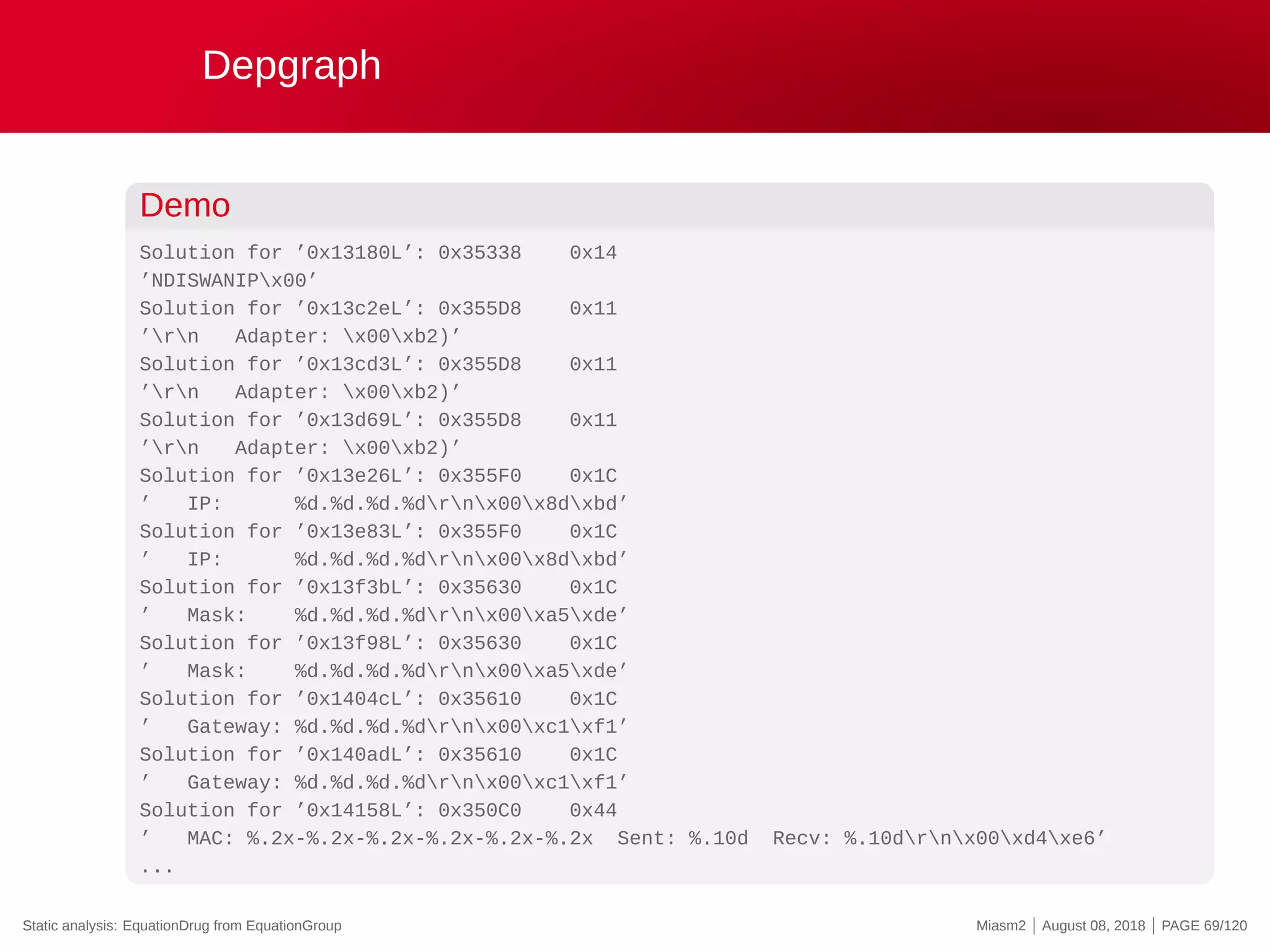Click the red Demo block heading
The image size is (1270, 952).
tap(185, 205)
